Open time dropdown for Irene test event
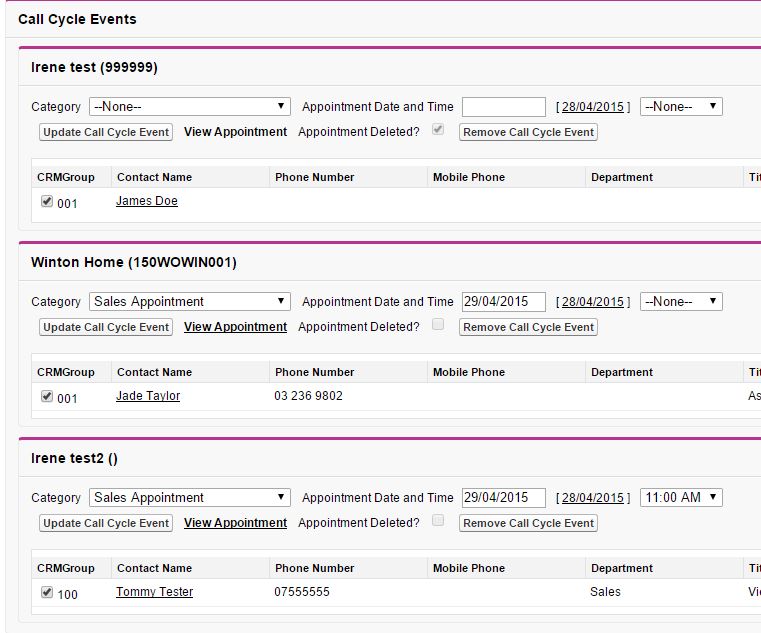Screen dimensions: 761x633 click(x=681, y=107)
